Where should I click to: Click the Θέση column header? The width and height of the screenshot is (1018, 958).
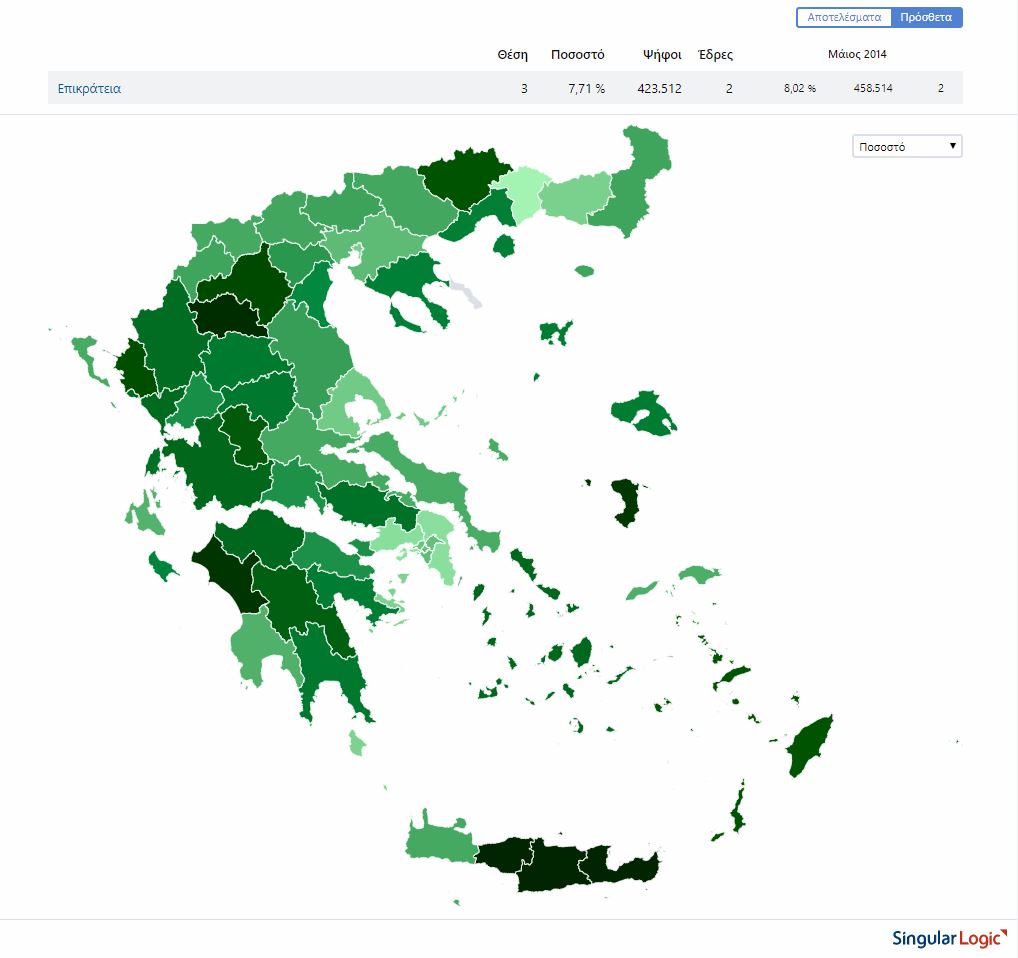coord(512,55)
